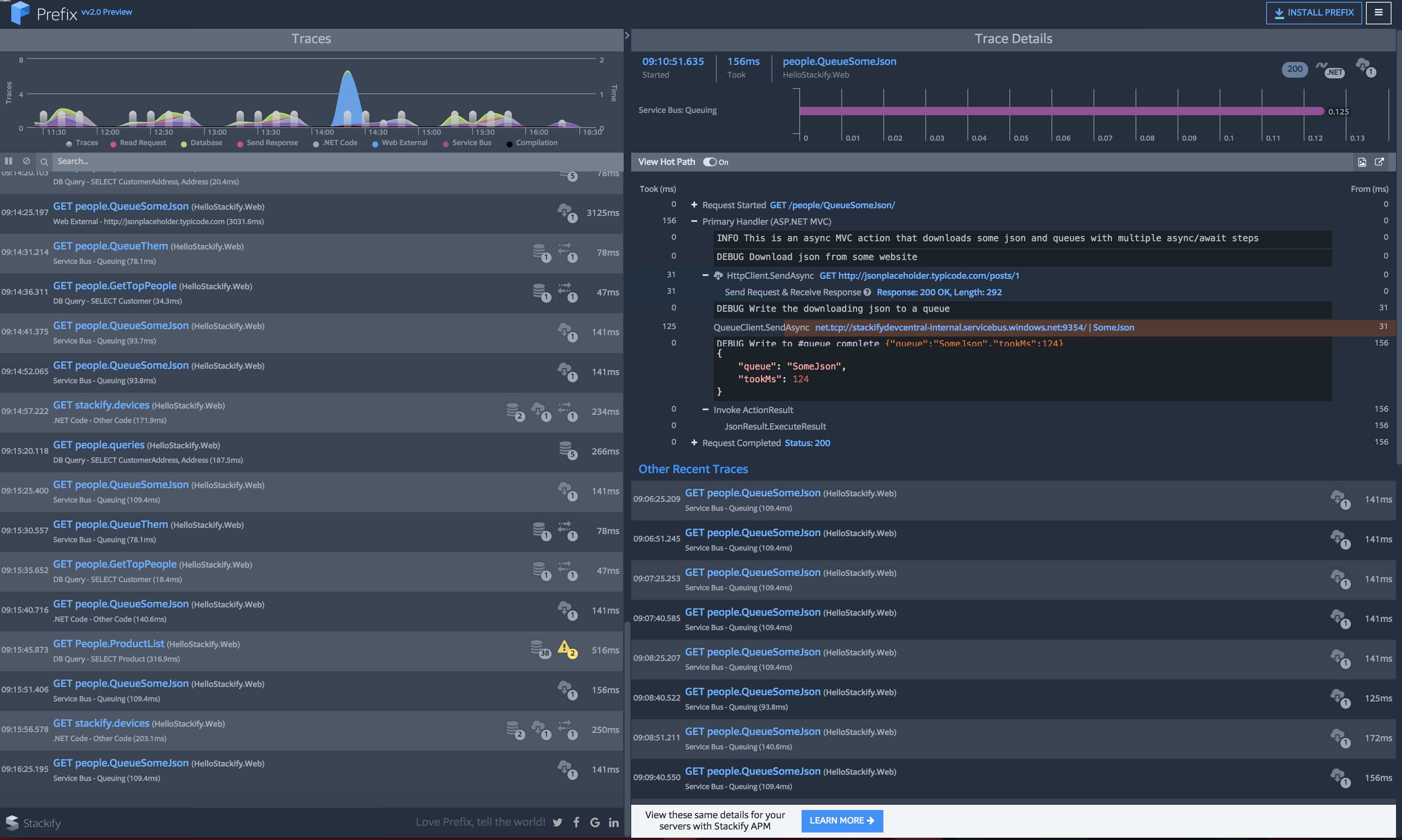Toggle the Compilation legend item
Screen dimensions: 1402x840
(x=532, y=143)
